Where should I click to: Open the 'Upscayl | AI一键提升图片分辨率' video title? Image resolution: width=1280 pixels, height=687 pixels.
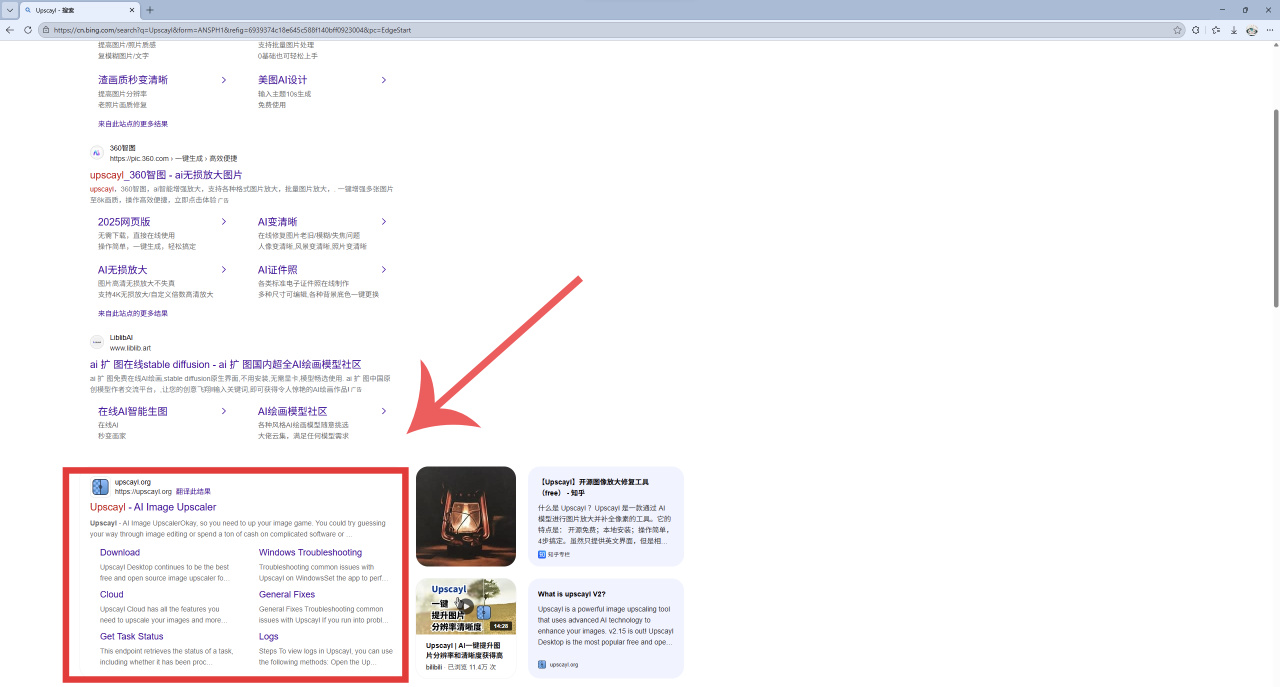pyautogui.click(x=464, y=650)
